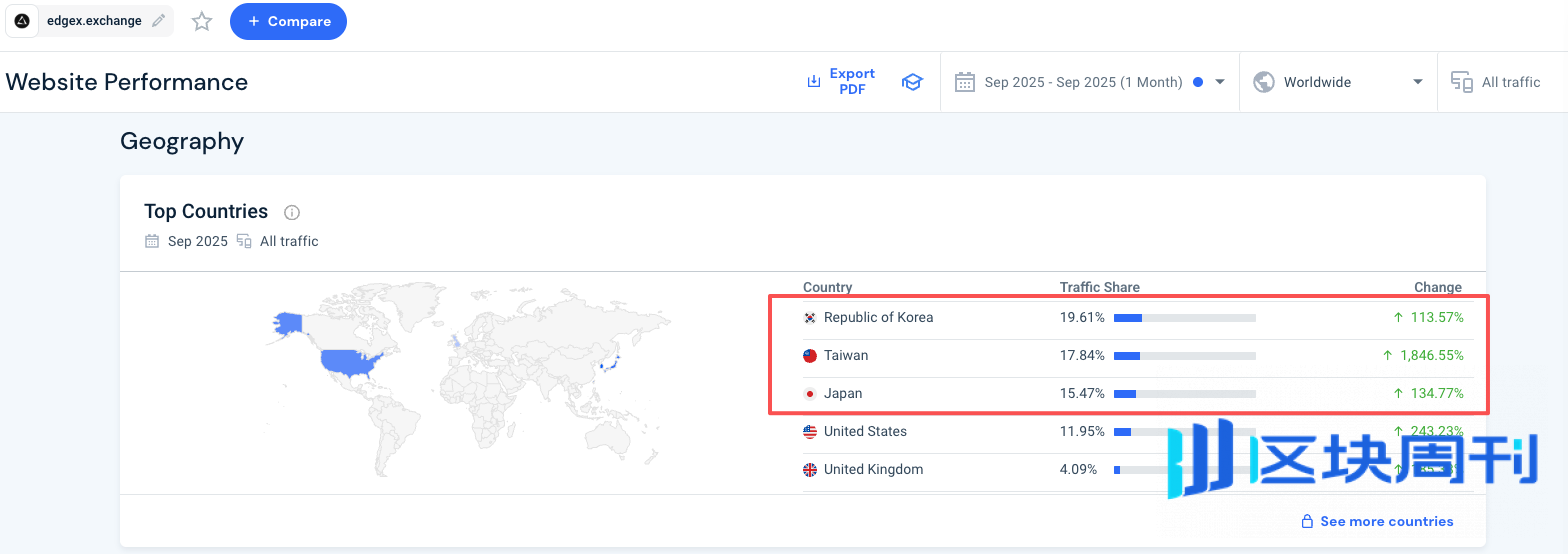The image size is (1568, 554).
Task: Select the Republic of Korea row
Action: (x=878, y=318)
